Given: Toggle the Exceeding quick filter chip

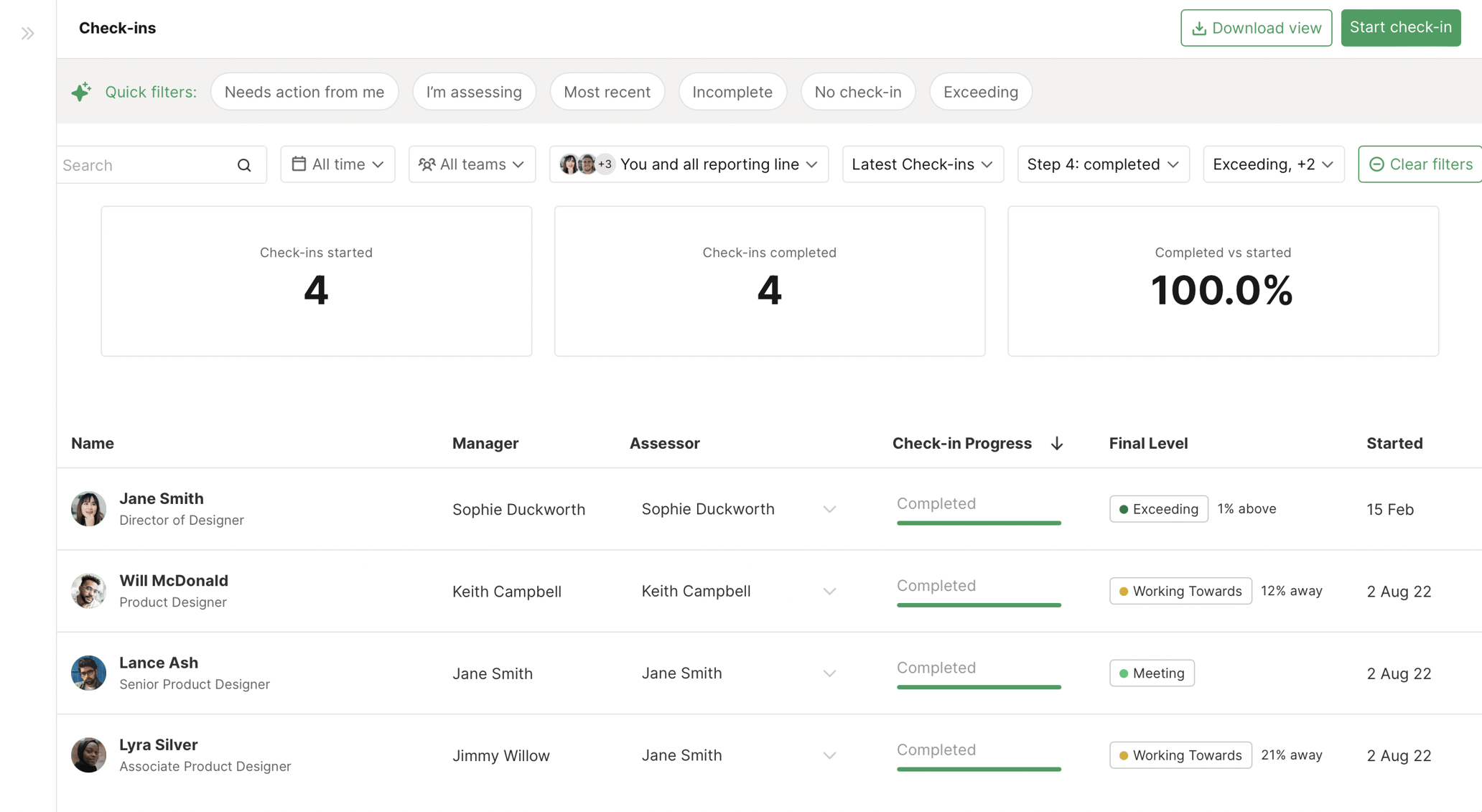Looking at the screenshot, I should pos(980,92).
